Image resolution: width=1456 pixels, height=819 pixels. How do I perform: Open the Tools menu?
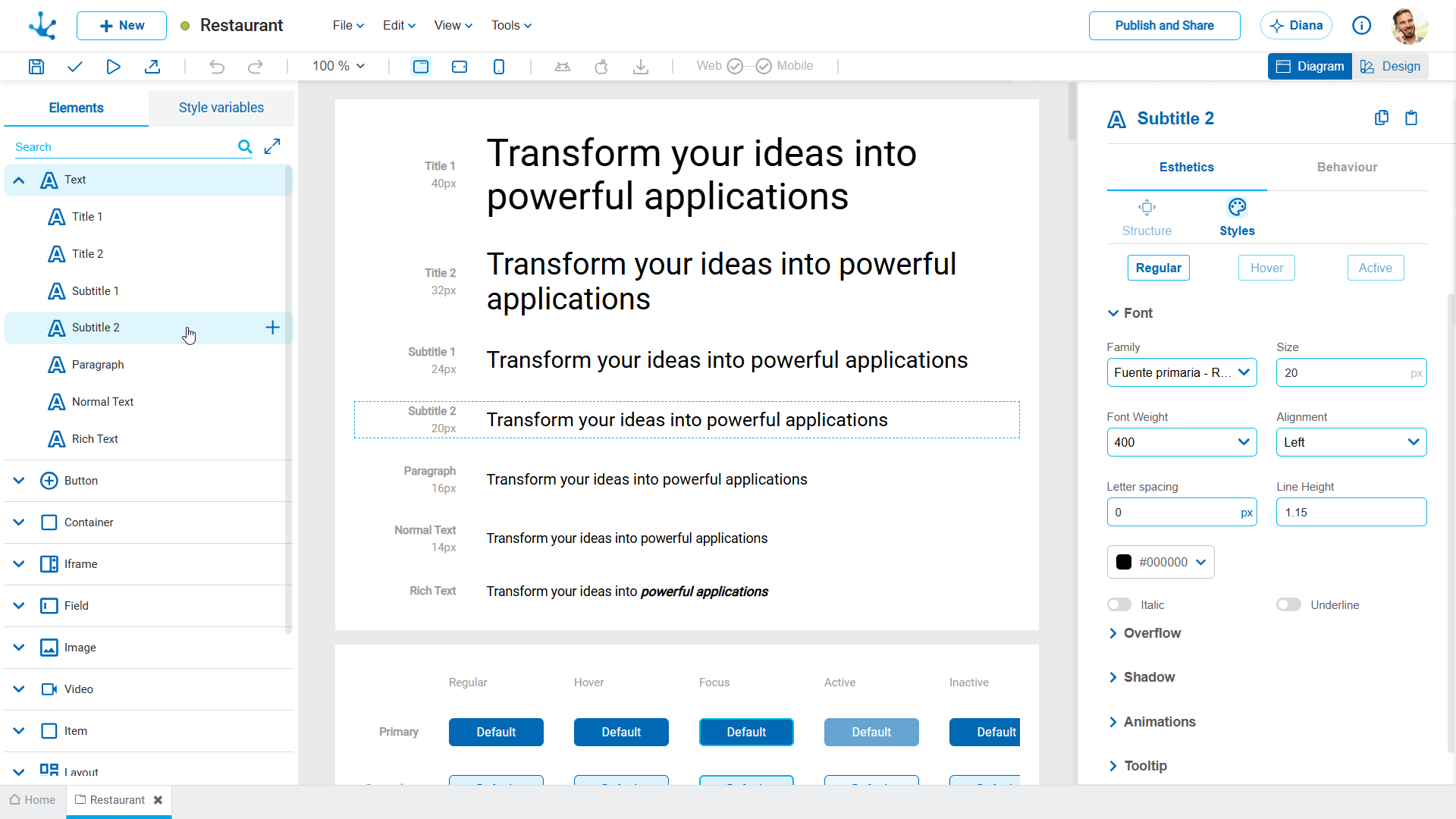[x=511, y=26]
